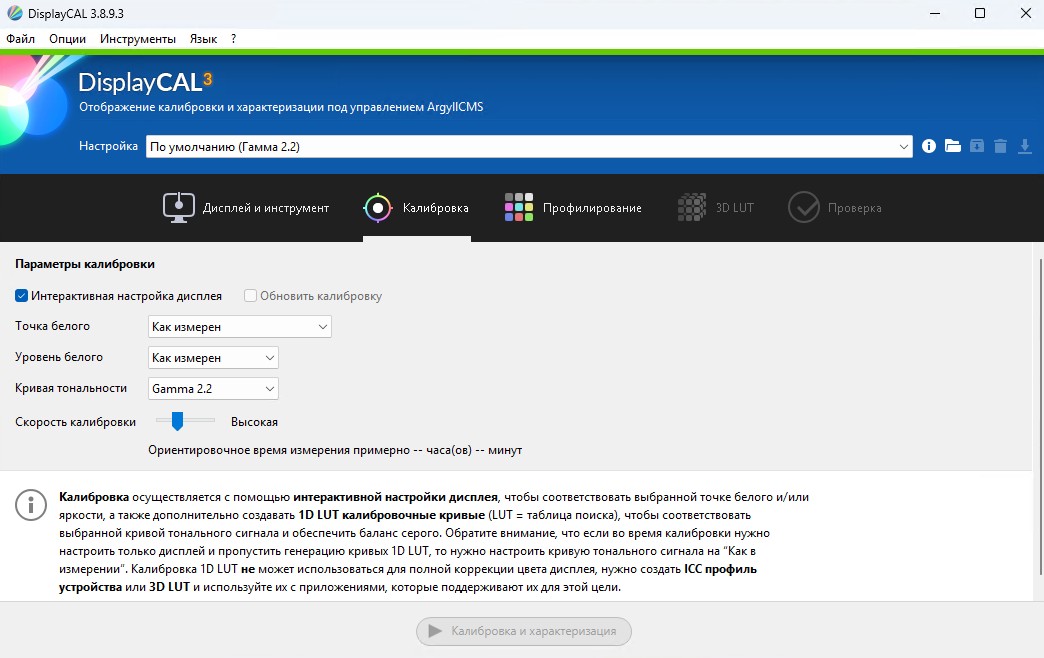Click the settings info icon
1044x658 pixels.
tap(929, 147)
